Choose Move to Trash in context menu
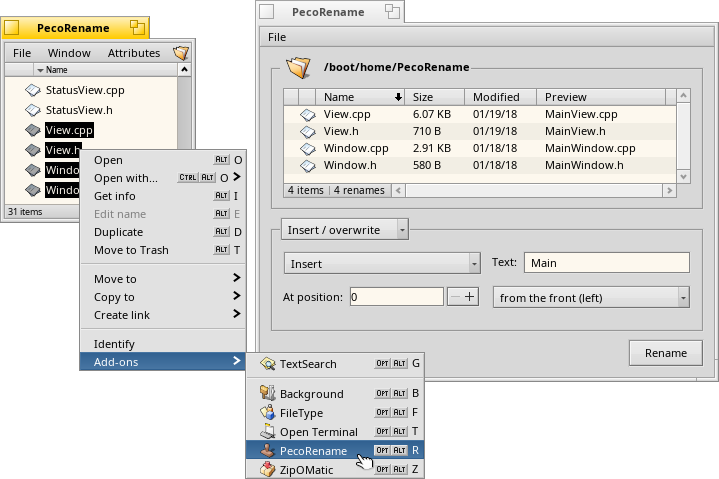 164,250
